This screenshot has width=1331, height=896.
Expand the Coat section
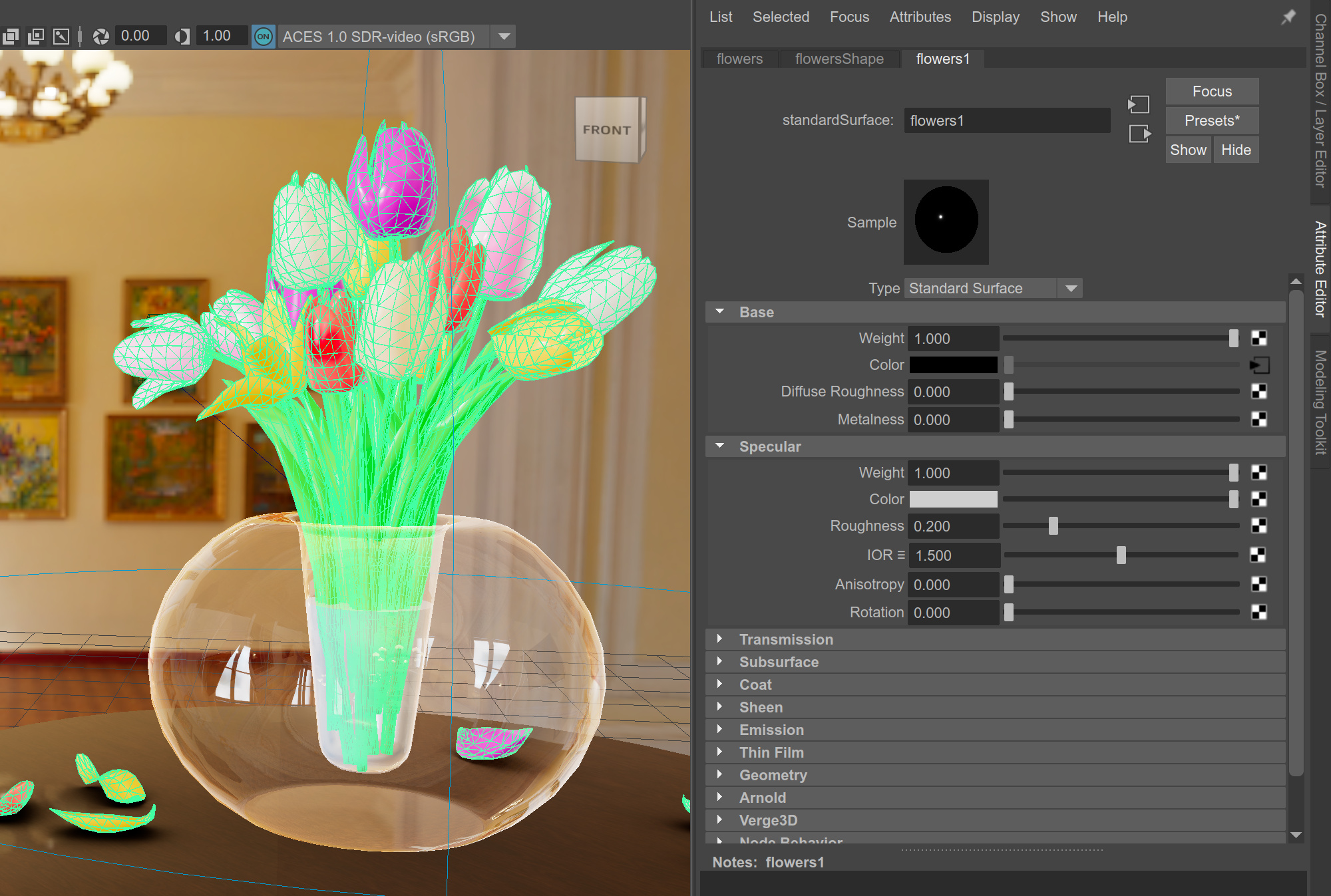pos(720,684)
